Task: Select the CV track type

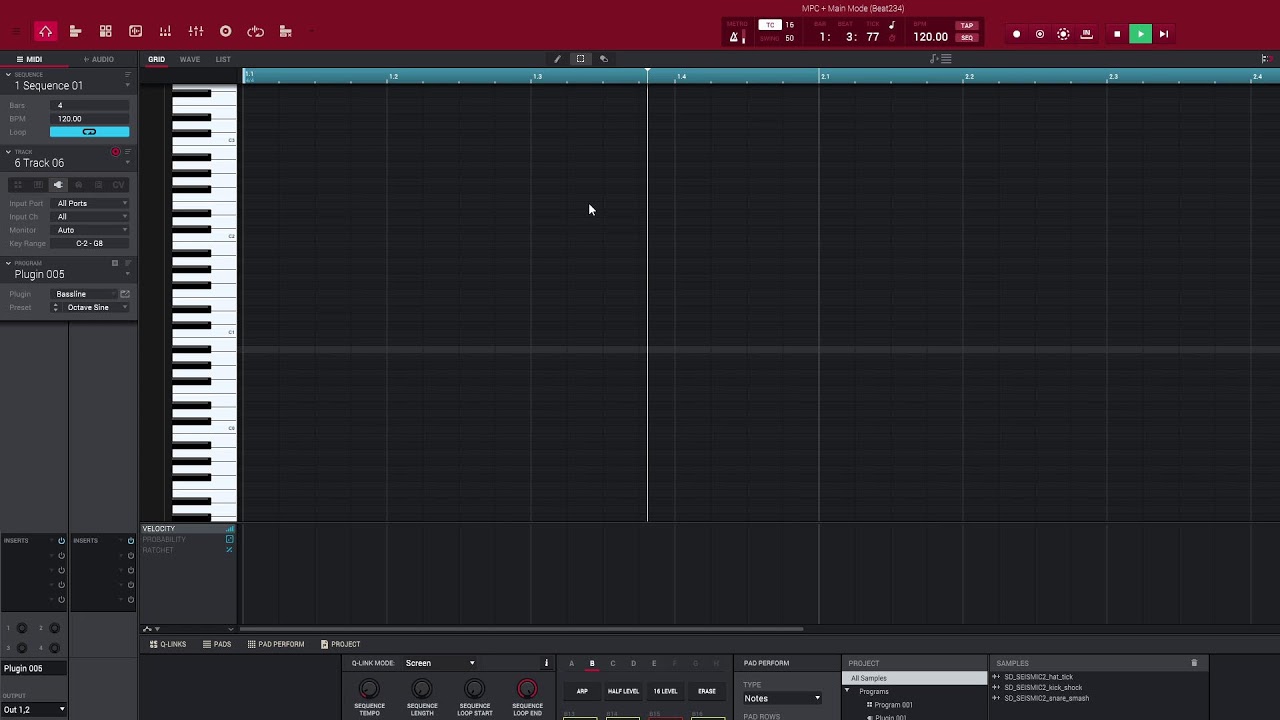Action: click(118, 185)
